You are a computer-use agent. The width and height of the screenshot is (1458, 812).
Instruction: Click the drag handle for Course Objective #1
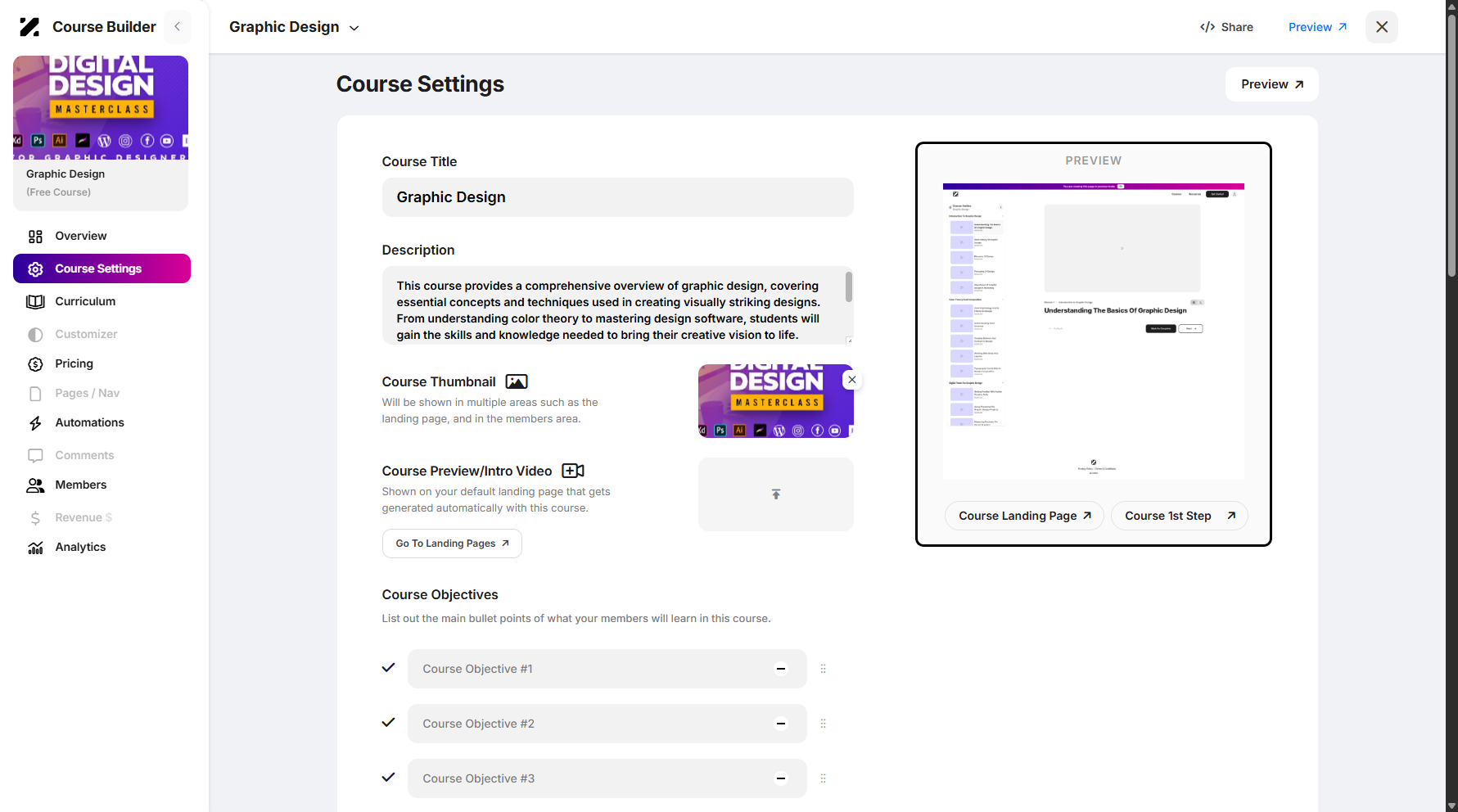pyautogui.click(x=824, y=669)
